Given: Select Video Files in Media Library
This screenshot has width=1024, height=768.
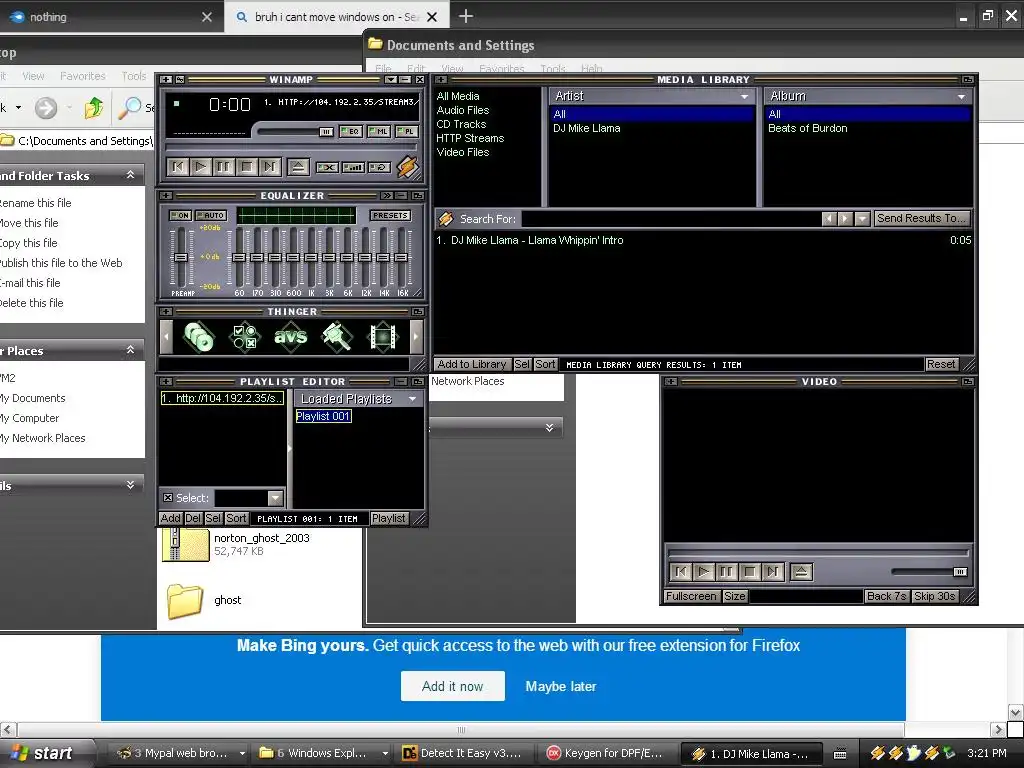Looking at the screenshot, I should pos(462,152).
